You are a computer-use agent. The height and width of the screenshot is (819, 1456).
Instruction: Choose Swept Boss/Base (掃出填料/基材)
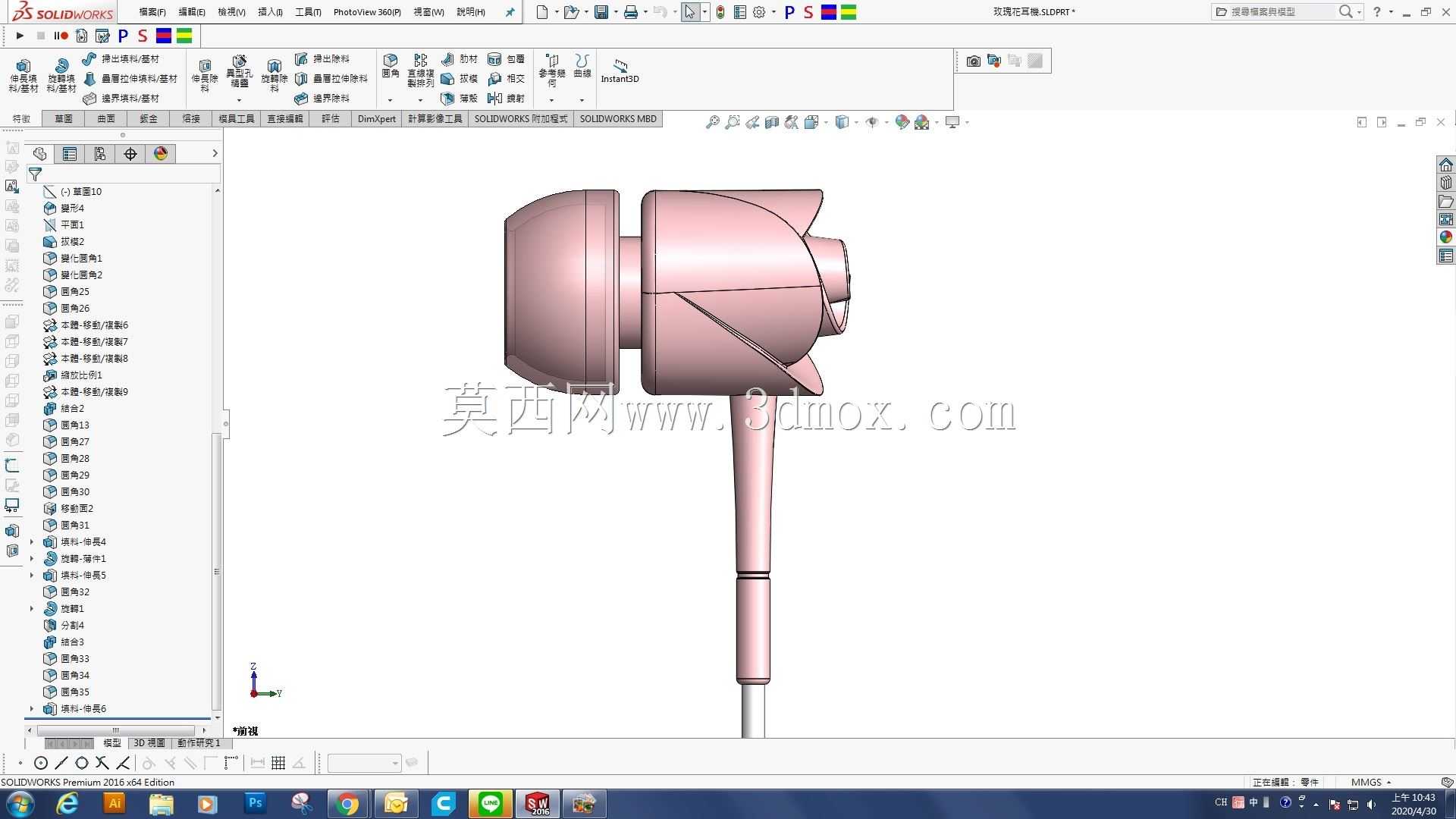pyautogui.click(x=121, y=58)
